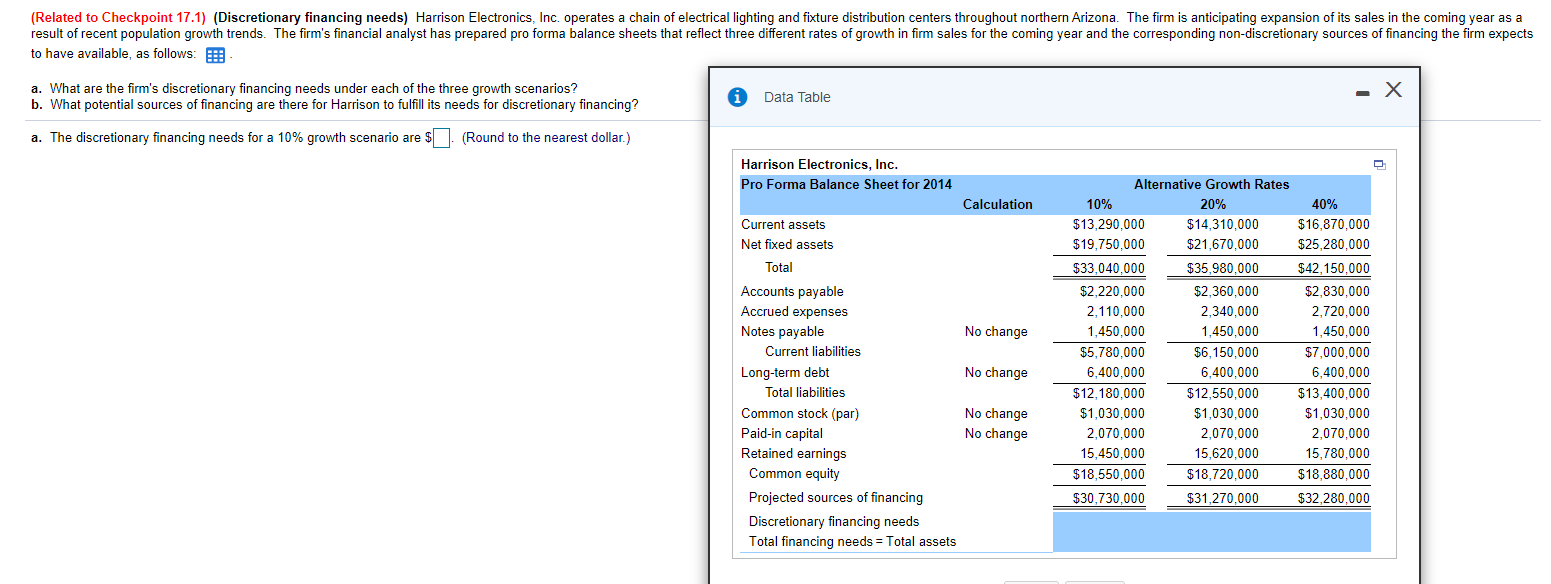The height and width of the screenshot is (584, 1551).
Task: Click total assets value $35,980,000
Action: point(1223,268)
